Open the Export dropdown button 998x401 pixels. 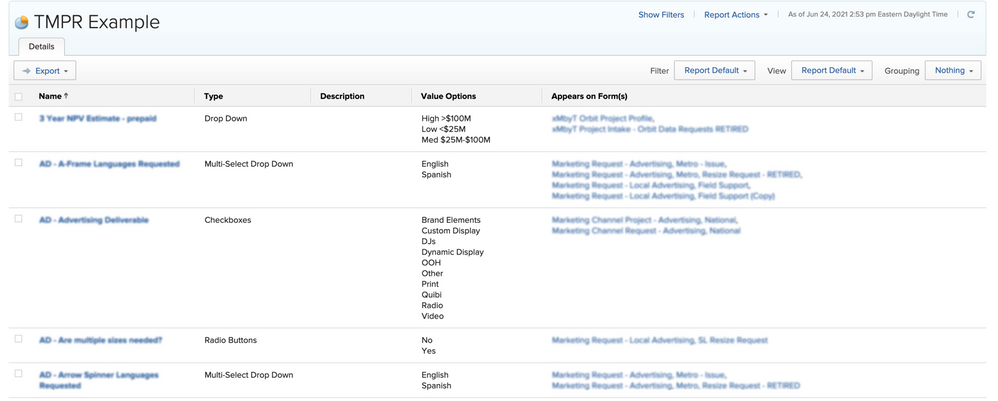point(45,71)
